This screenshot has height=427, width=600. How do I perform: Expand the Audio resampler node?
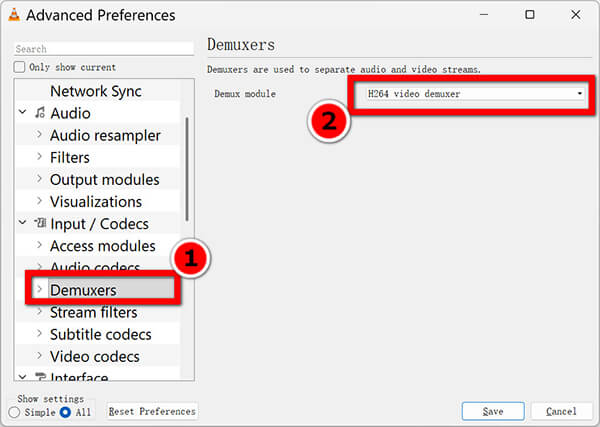39,134
